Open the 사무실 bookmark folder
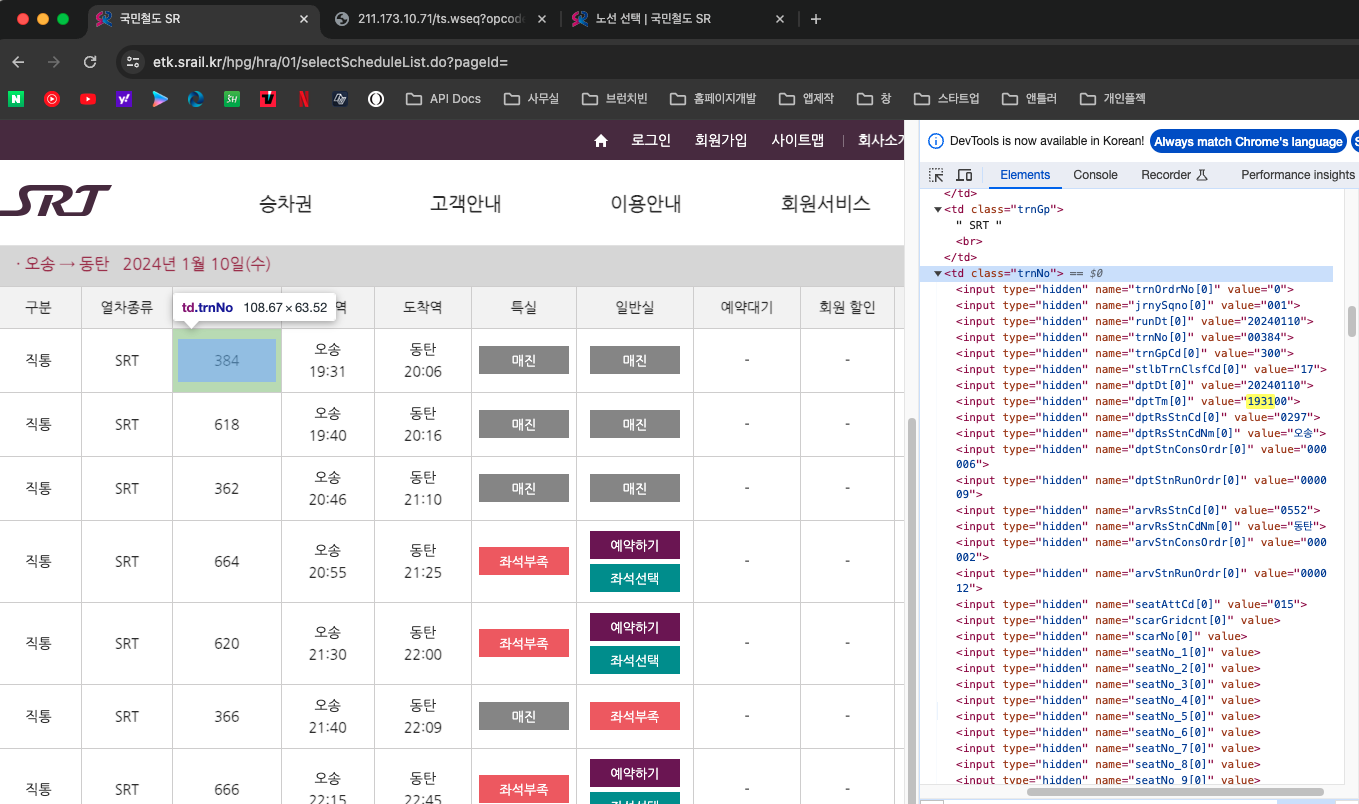 (x=532, y=99)
